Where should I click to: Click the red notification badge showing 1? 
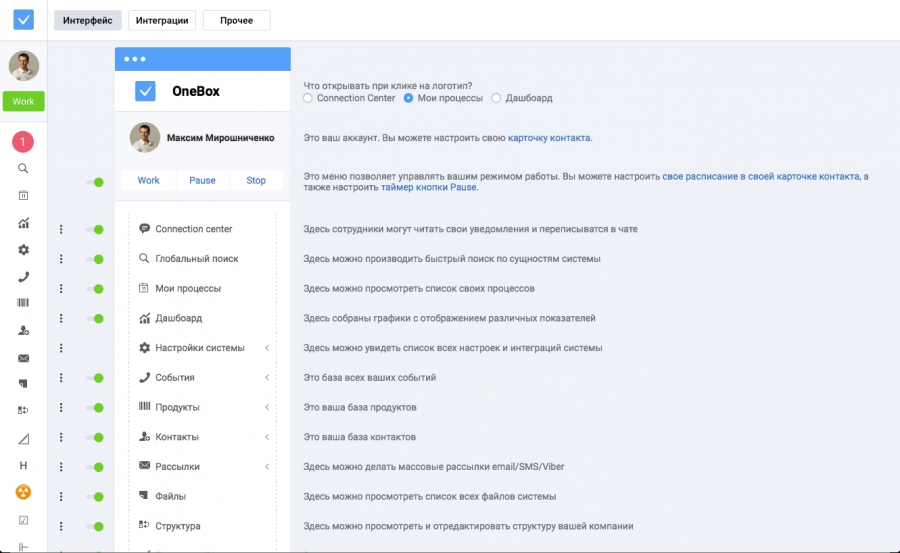(23, 142)
